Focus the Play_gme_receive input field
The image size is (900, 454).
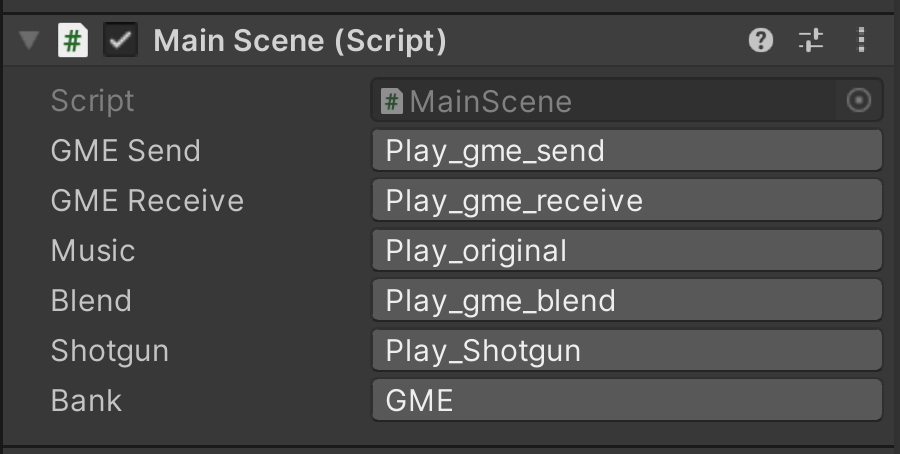click(626, 201)
